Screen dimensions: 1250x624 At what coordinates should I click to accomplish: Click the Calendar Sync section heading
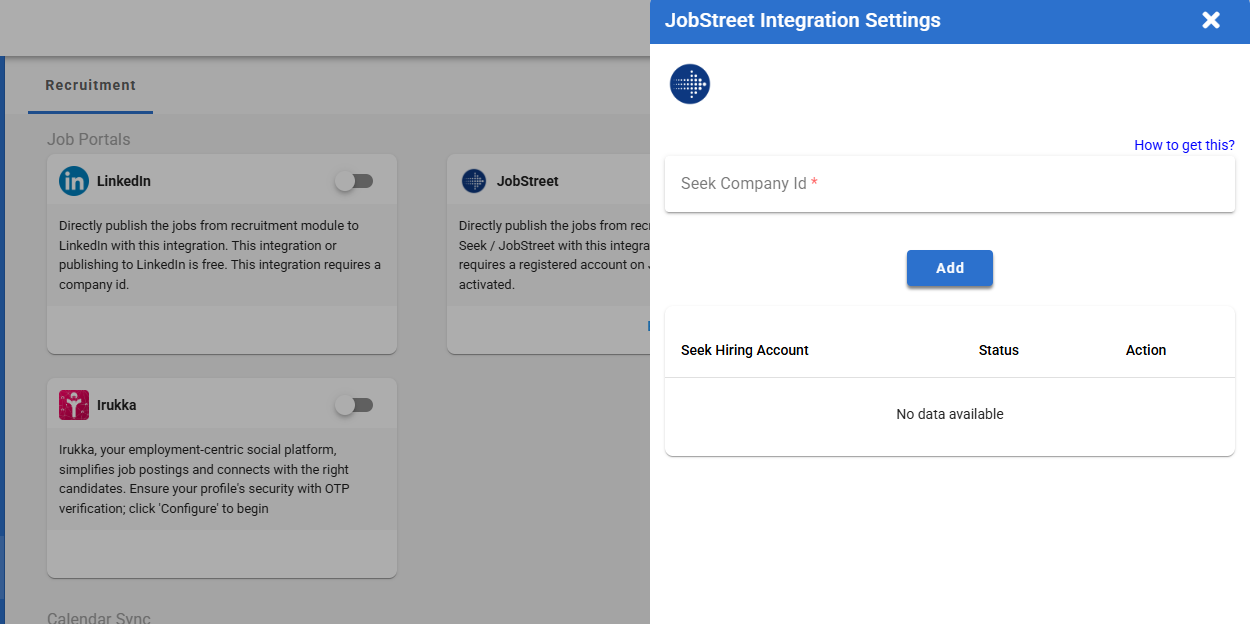[x=98, y=618]
